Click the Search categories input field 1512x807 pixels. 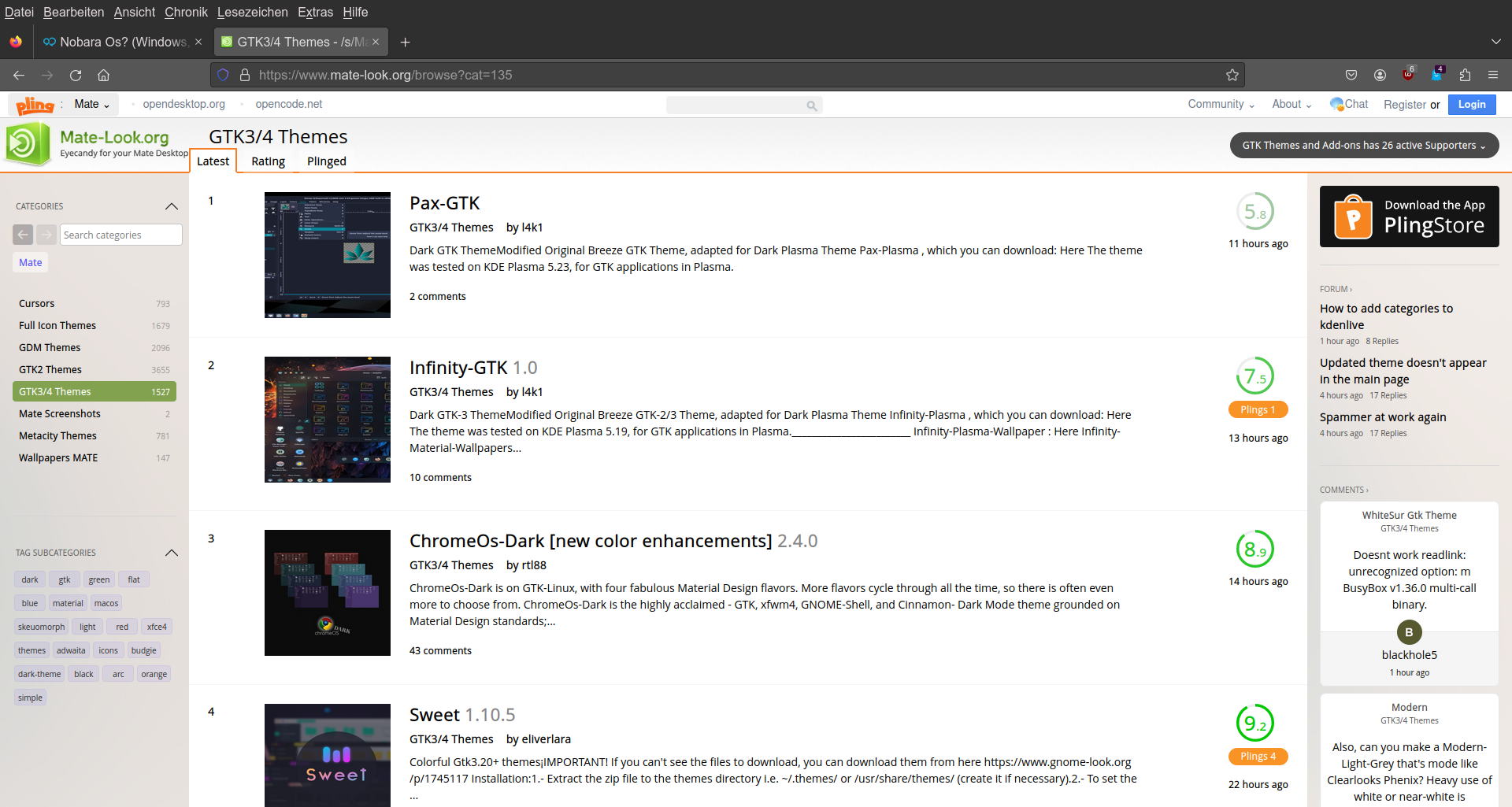click(x=120, y=235)
